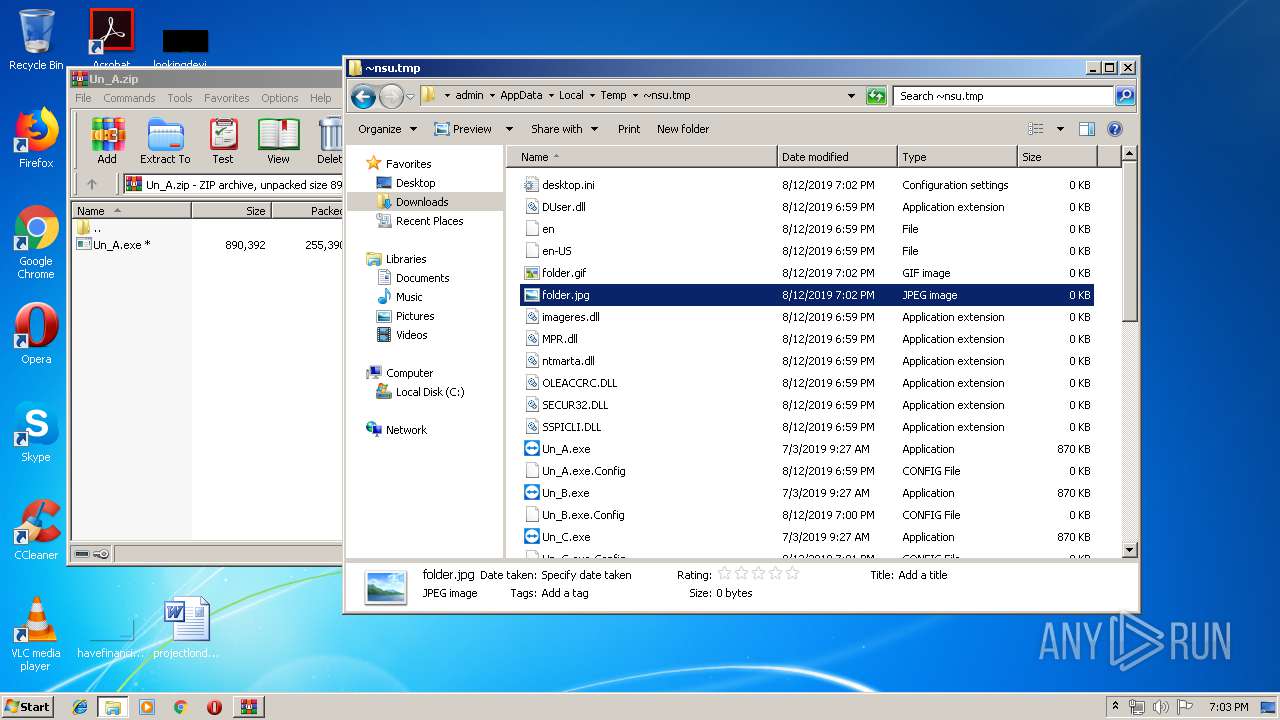Open WinRAR File menu
1280x720 pixels.
[x=83, y=98]
